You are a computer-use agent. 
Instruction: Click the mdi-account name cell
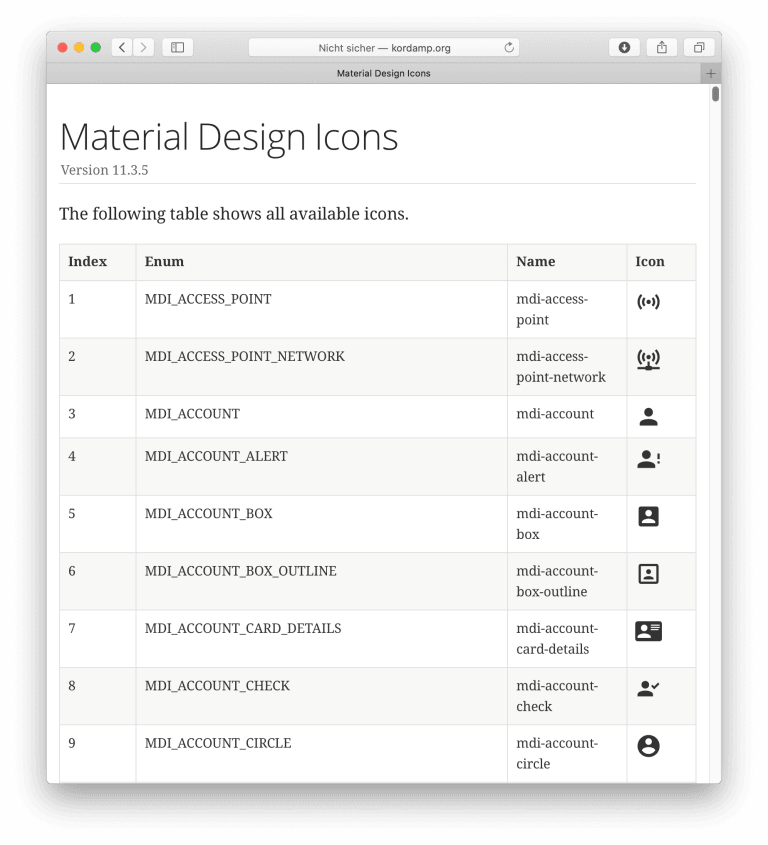[567, 417]
